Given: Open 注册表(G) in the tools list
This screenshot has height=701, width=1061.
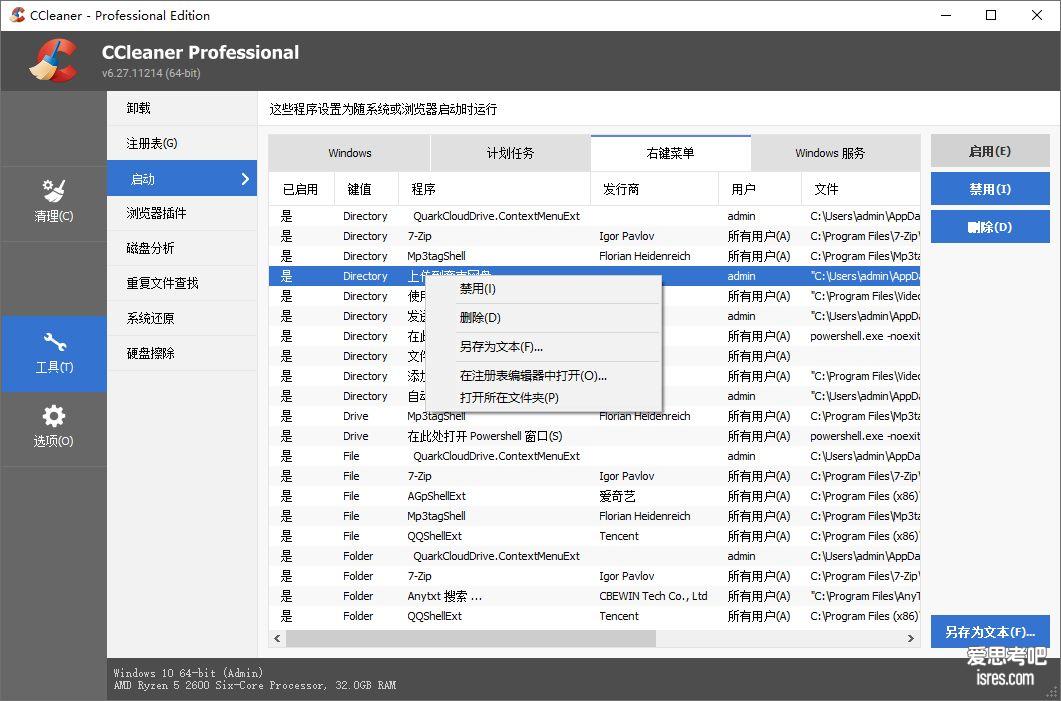Looking at the screenshot, I should [182, 143].
